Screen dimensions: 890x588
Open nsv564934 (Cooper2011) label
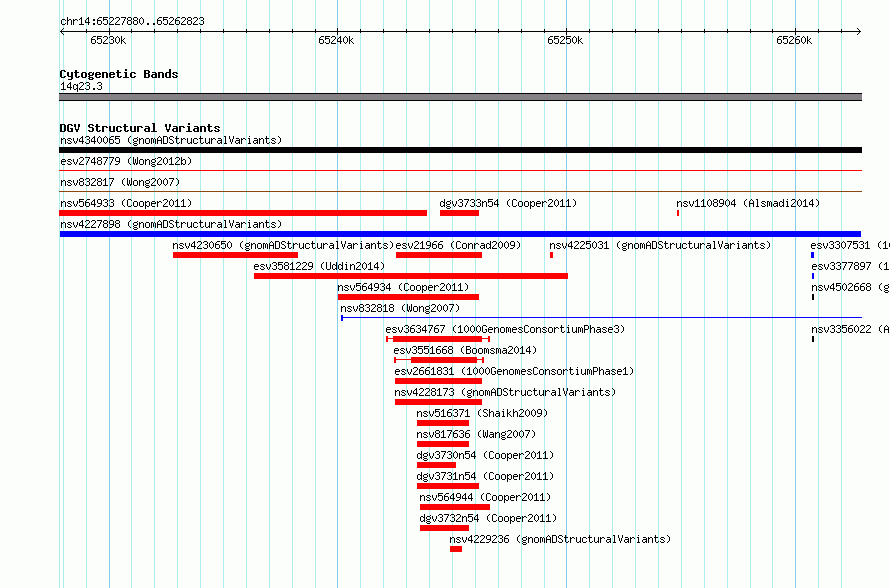pyautogui.click(x=403, y=287)
